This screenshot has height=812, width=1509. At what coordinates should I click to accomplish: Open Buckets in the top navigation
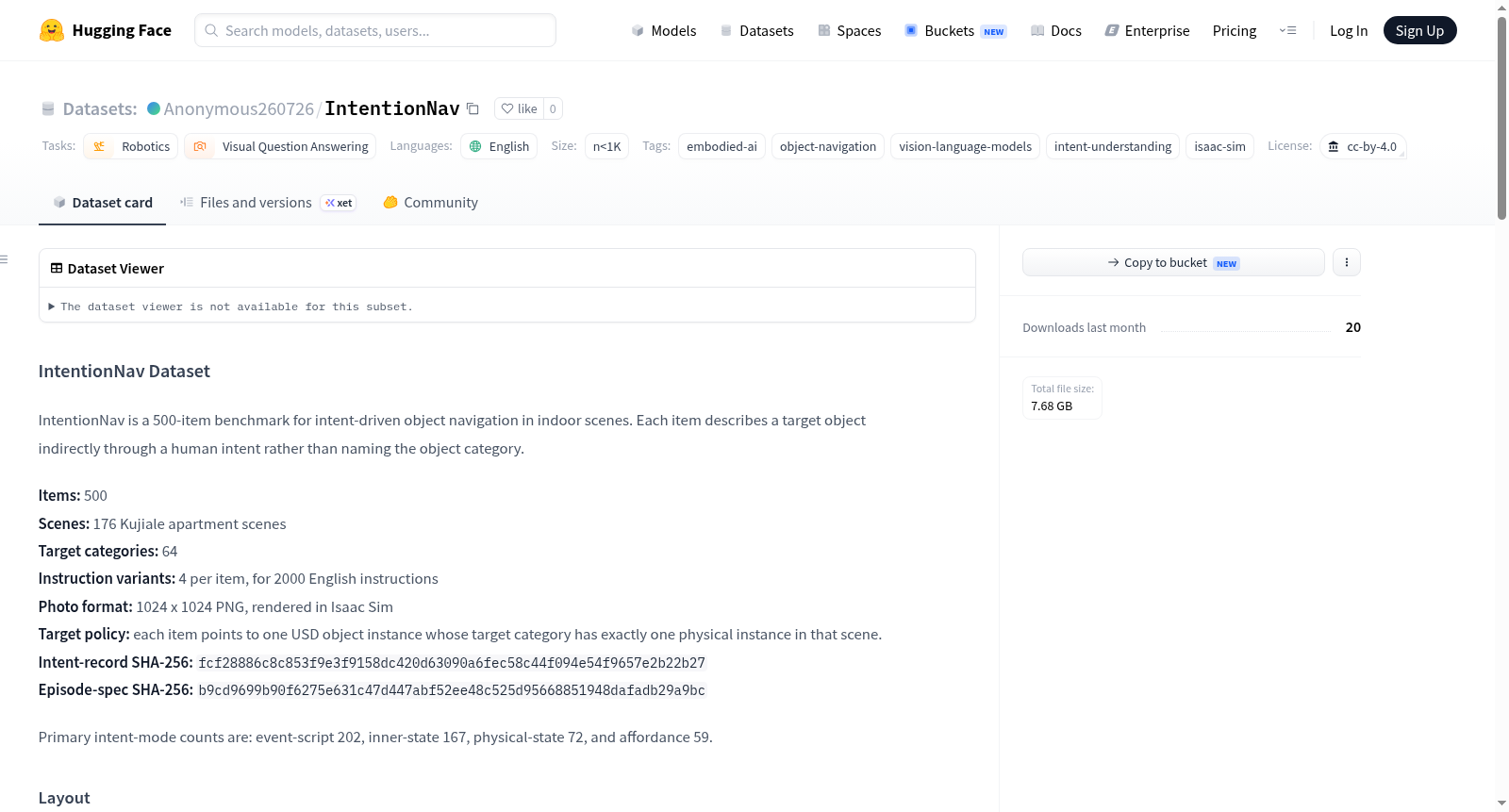[x=955, y=30]
